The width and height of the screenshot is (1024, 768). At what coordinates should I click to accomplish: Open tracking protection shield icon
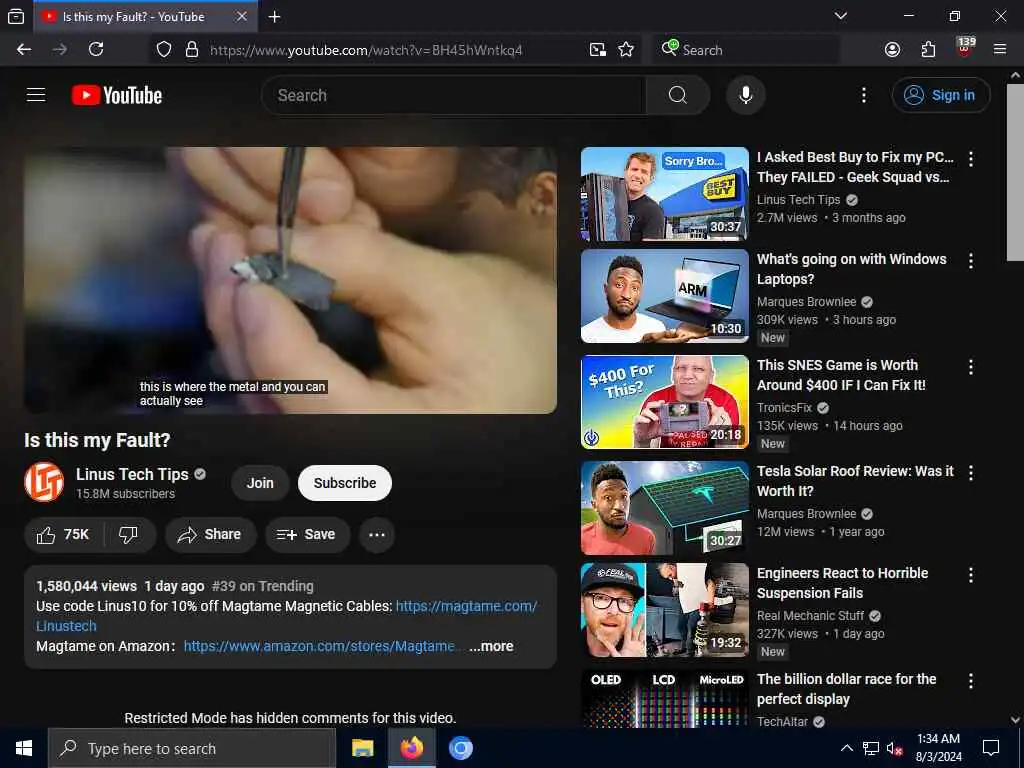click(x=164, y=50)
